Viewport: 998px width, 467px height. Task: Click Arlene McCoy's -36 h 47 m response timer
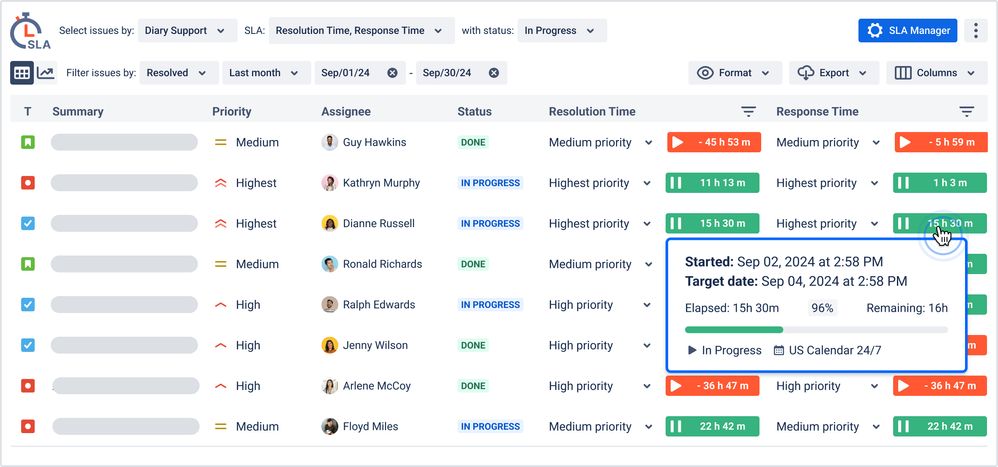pyautogui.click(x=940, y=386)
